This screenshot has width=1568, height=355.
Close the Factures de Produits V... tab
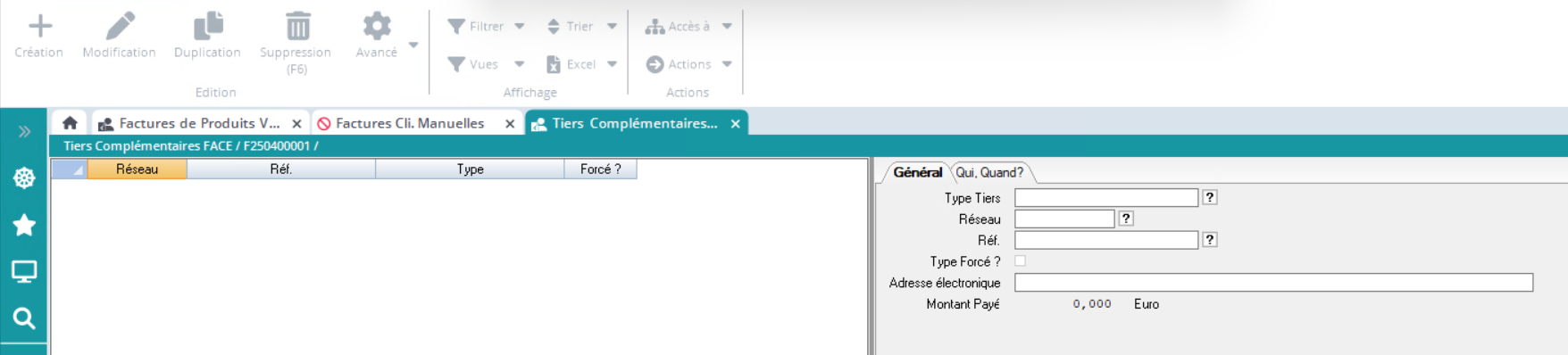tap(296, 124)
